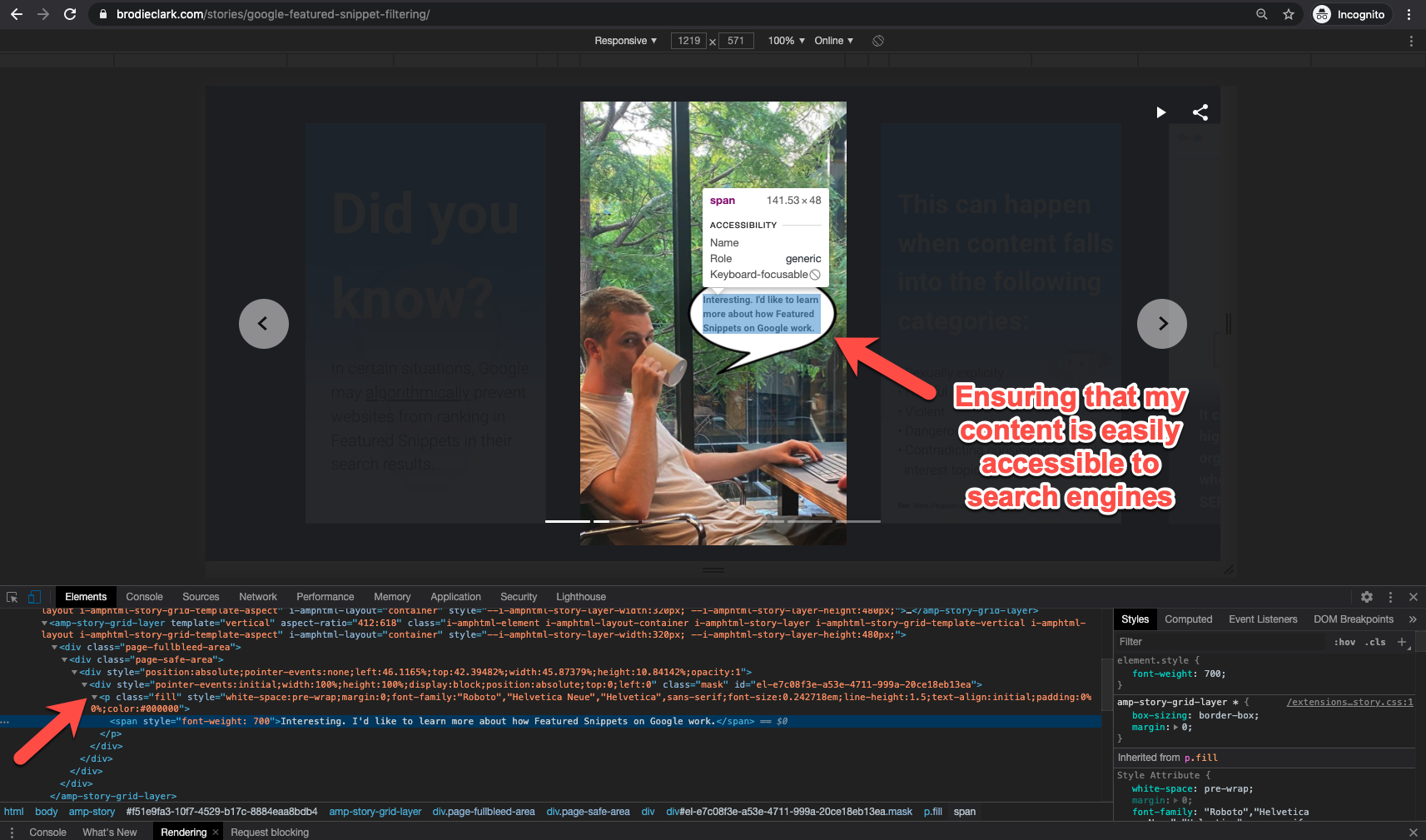The image size is (1426, 840).
Task: Close the Rendering drawer tab
Action: [215, 832]
